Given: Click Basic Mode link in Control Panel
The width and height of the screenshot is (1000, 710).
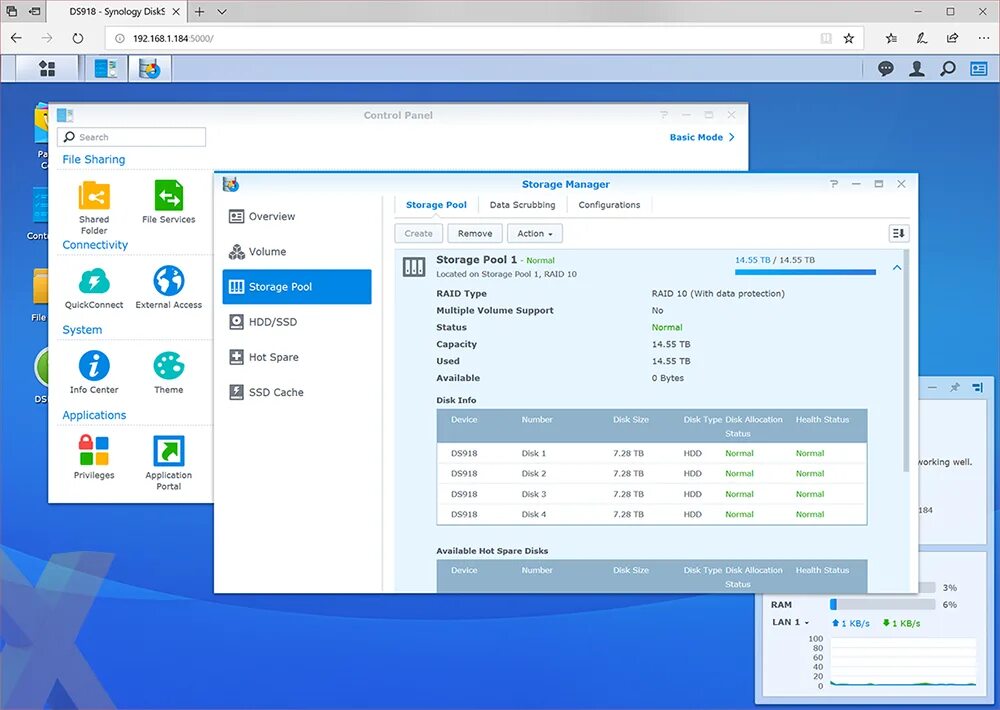Looking at the screenshot, I should pos(702,137).
